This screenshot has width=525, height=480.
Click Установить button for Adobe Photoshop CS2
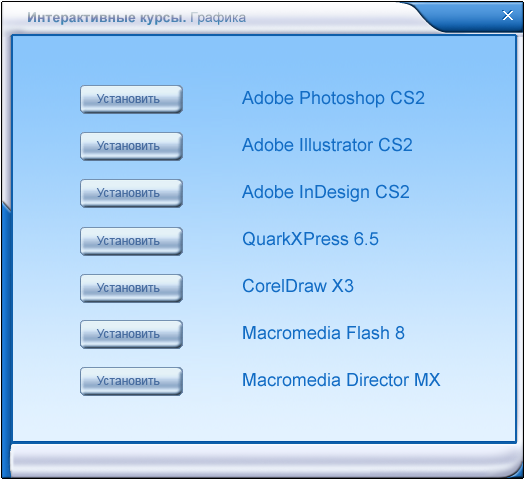point(131,99)
